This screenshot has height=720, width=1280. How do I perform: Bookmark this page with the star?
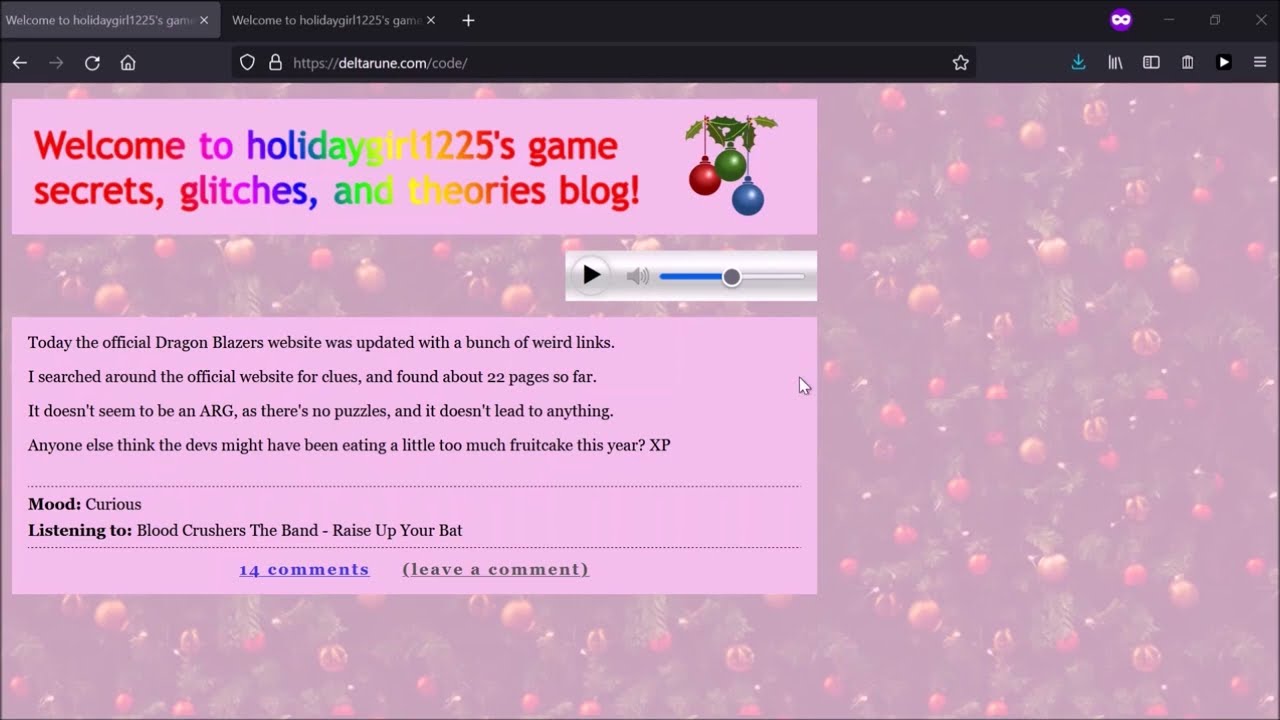[x=961, y=63]
